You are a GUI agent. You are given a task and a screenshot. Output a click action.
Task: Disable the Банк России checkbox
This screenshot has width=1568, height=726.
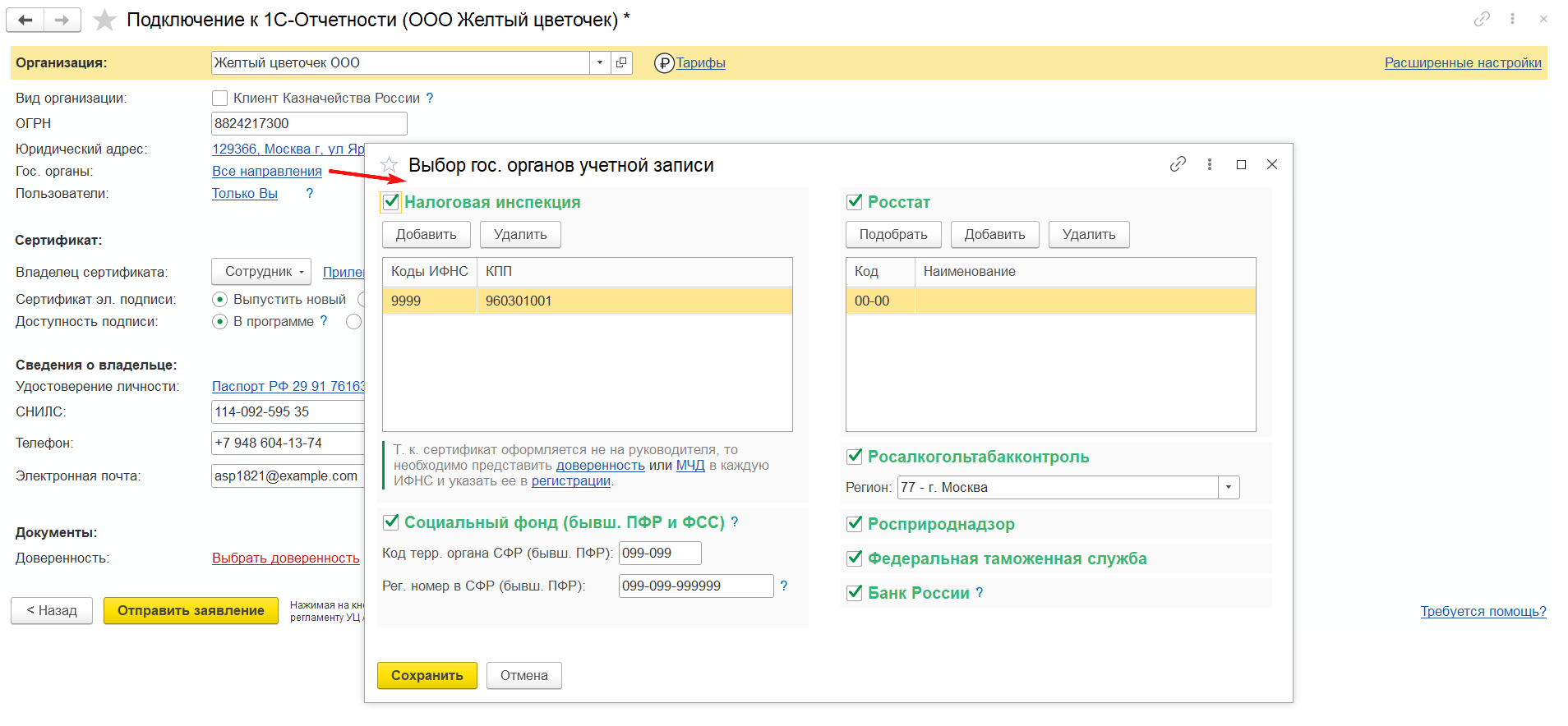(855, 593)
